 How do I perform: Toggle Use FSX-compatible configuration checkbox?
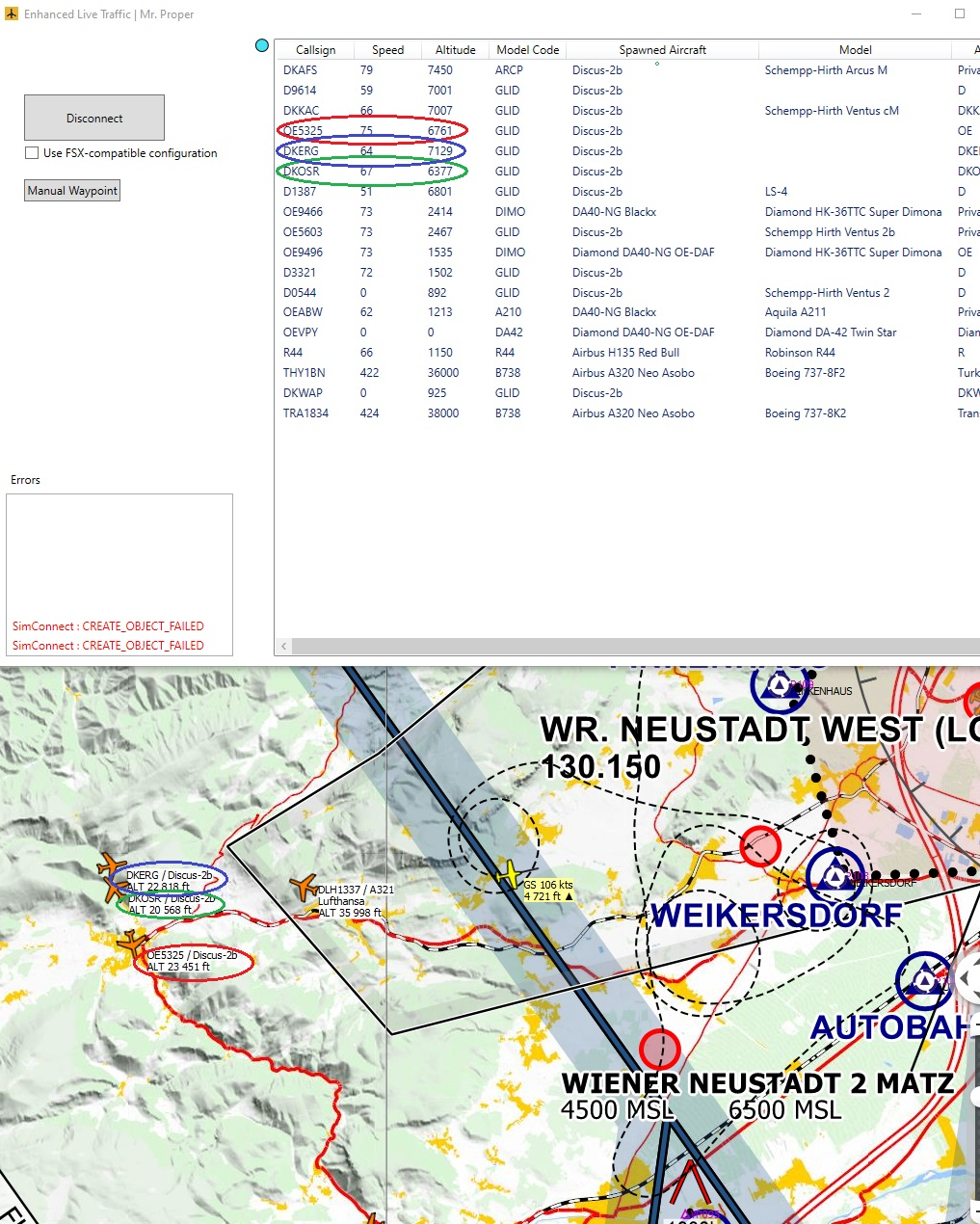[32, 152]
